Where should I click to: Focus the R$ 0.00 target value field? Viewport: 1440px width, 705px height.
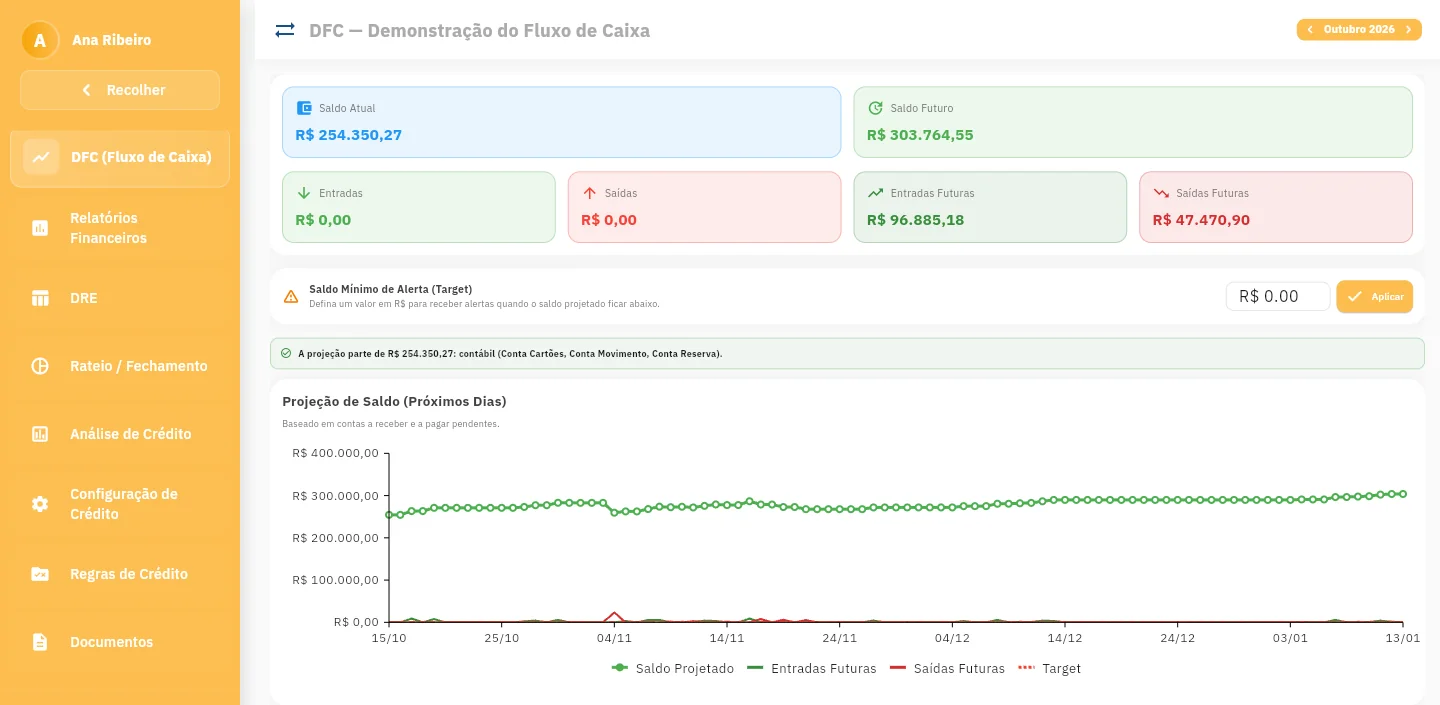[x=1278, y=296]
